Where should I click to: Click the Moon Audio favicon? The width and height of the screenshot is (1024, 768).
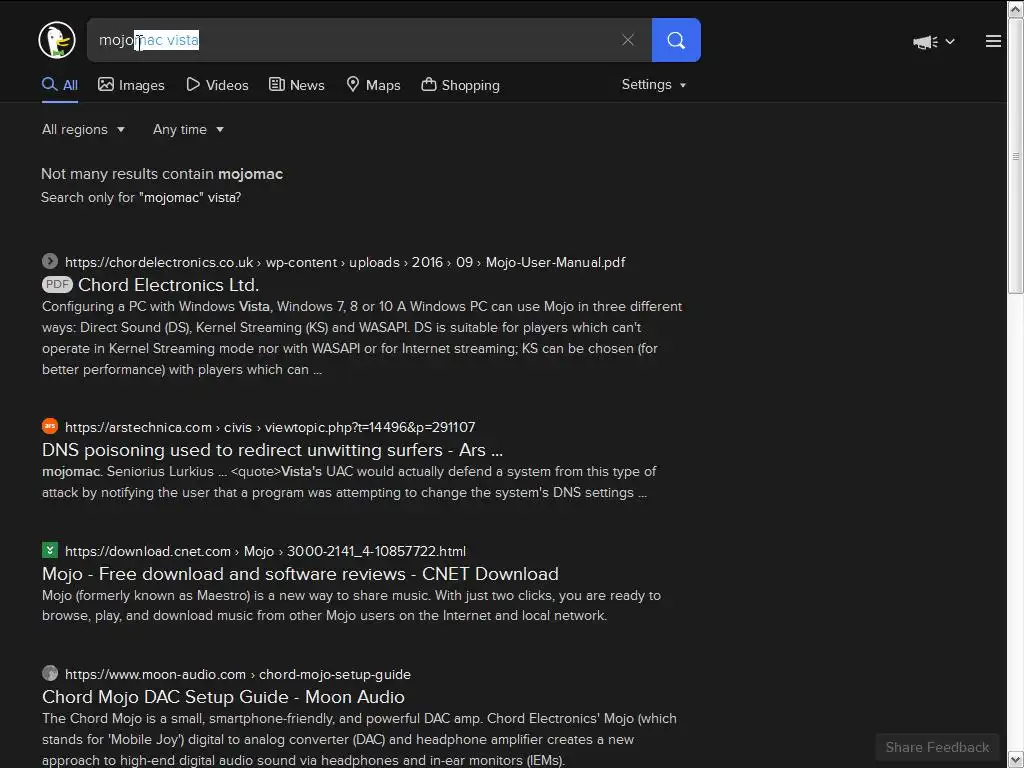[x=50, y=673]
